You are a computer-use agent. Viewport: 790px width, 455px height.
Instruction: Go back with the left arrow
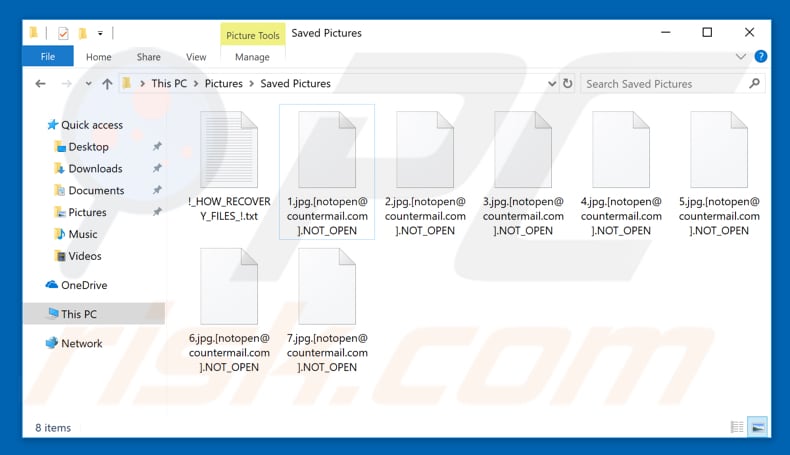[x=41, y=84]
